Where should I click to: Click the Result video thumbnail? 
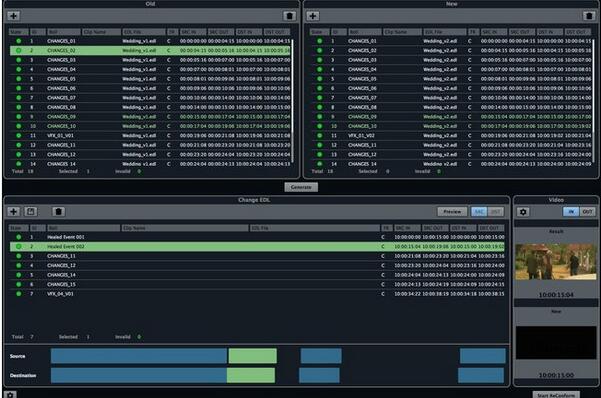(x=556, y=261)
